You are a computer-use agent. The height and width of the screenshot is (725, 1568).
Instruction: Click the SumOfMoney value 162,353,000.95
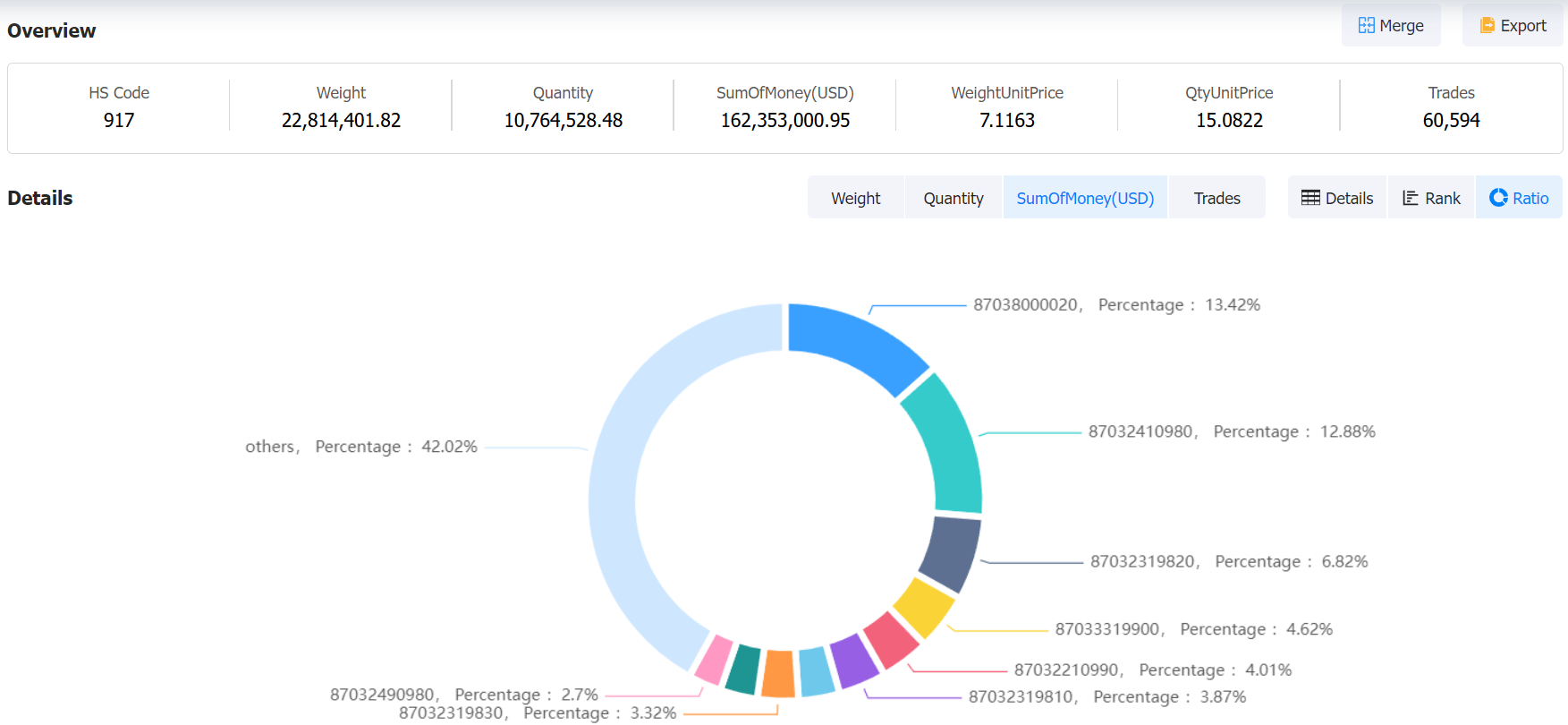tap(785, 120)
